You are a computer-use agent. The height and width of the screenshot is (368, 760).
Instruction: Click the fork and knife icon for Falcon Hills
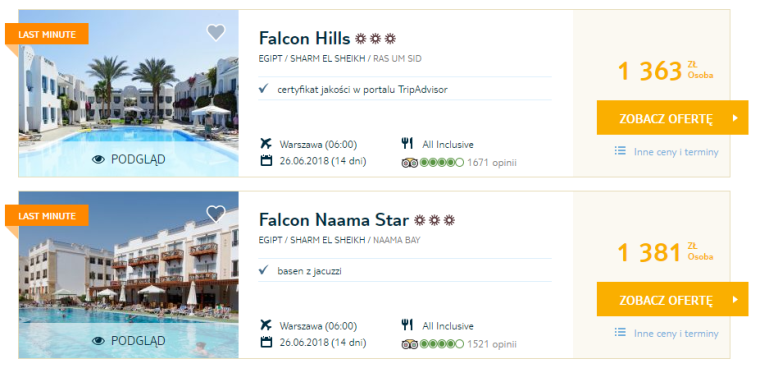[x=407, y=144]
